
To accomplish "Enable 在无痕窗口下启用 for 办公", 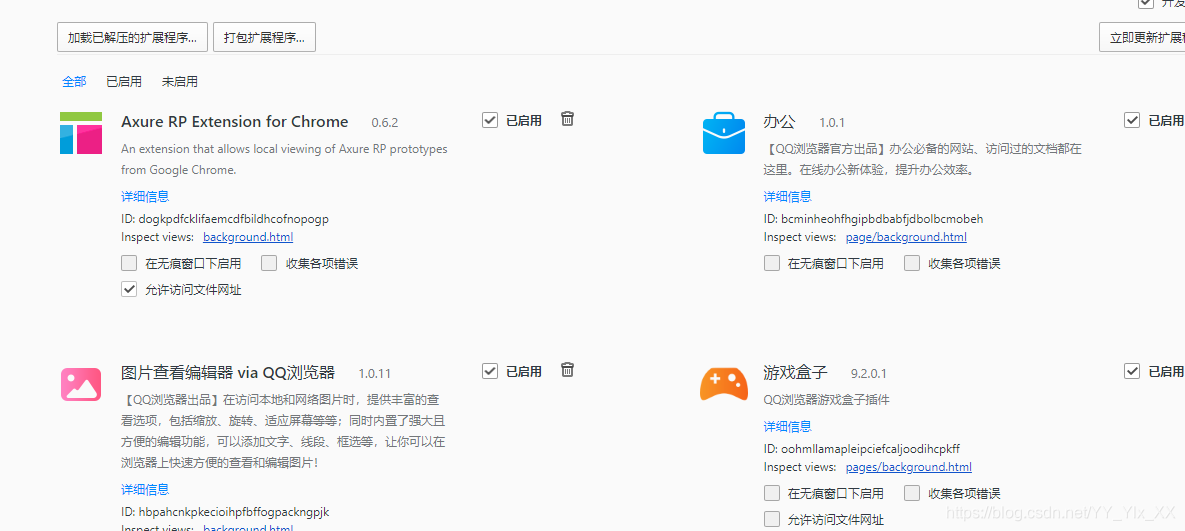I will point(772,263).
